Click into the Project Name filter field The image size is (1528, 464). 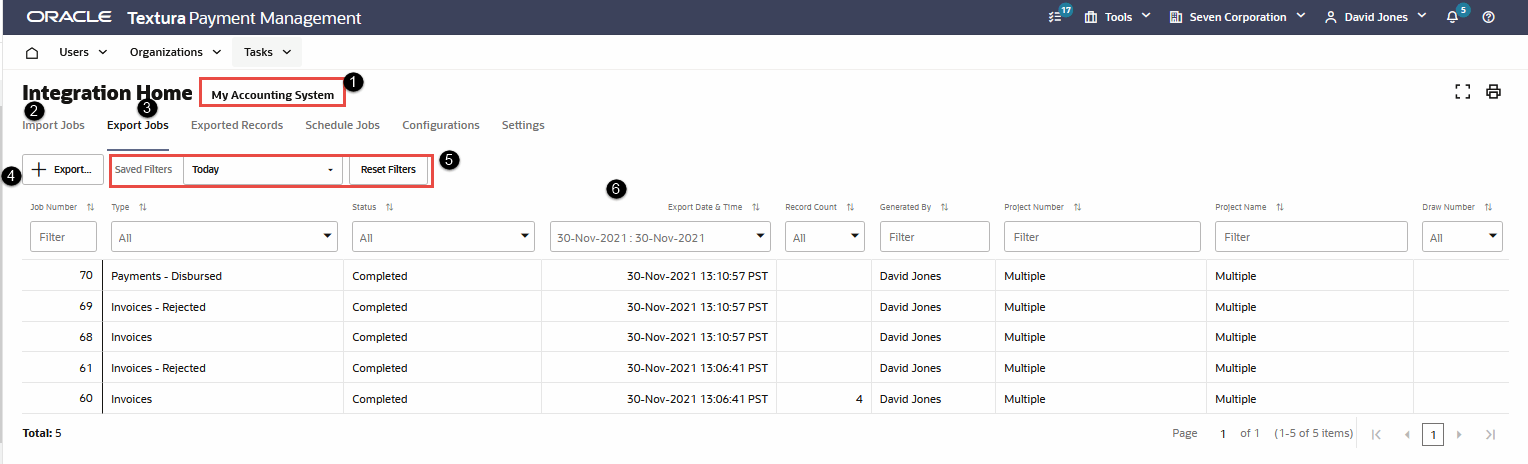tap(1311, 237)
